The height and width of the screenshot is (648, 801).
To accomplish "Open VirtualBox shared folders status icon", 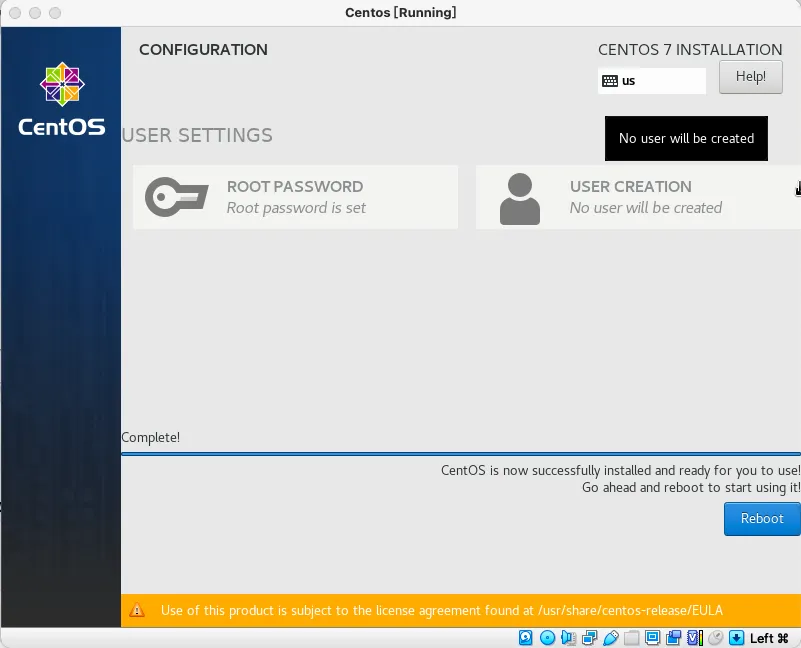I will point(632,637).
